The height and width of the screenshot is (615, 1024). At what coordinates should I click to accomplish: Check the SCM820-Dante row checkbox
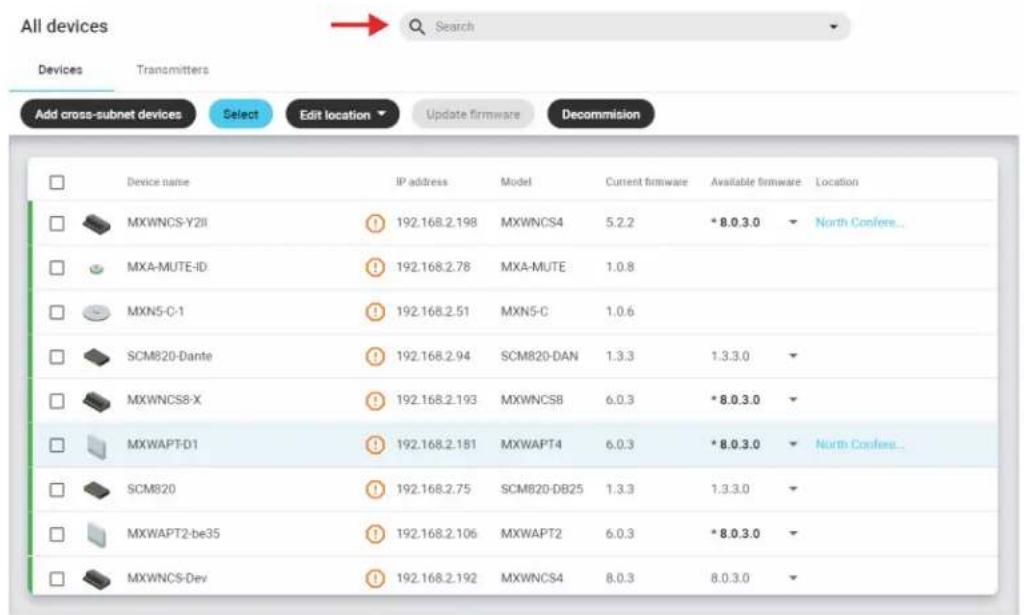coord(57,356)
